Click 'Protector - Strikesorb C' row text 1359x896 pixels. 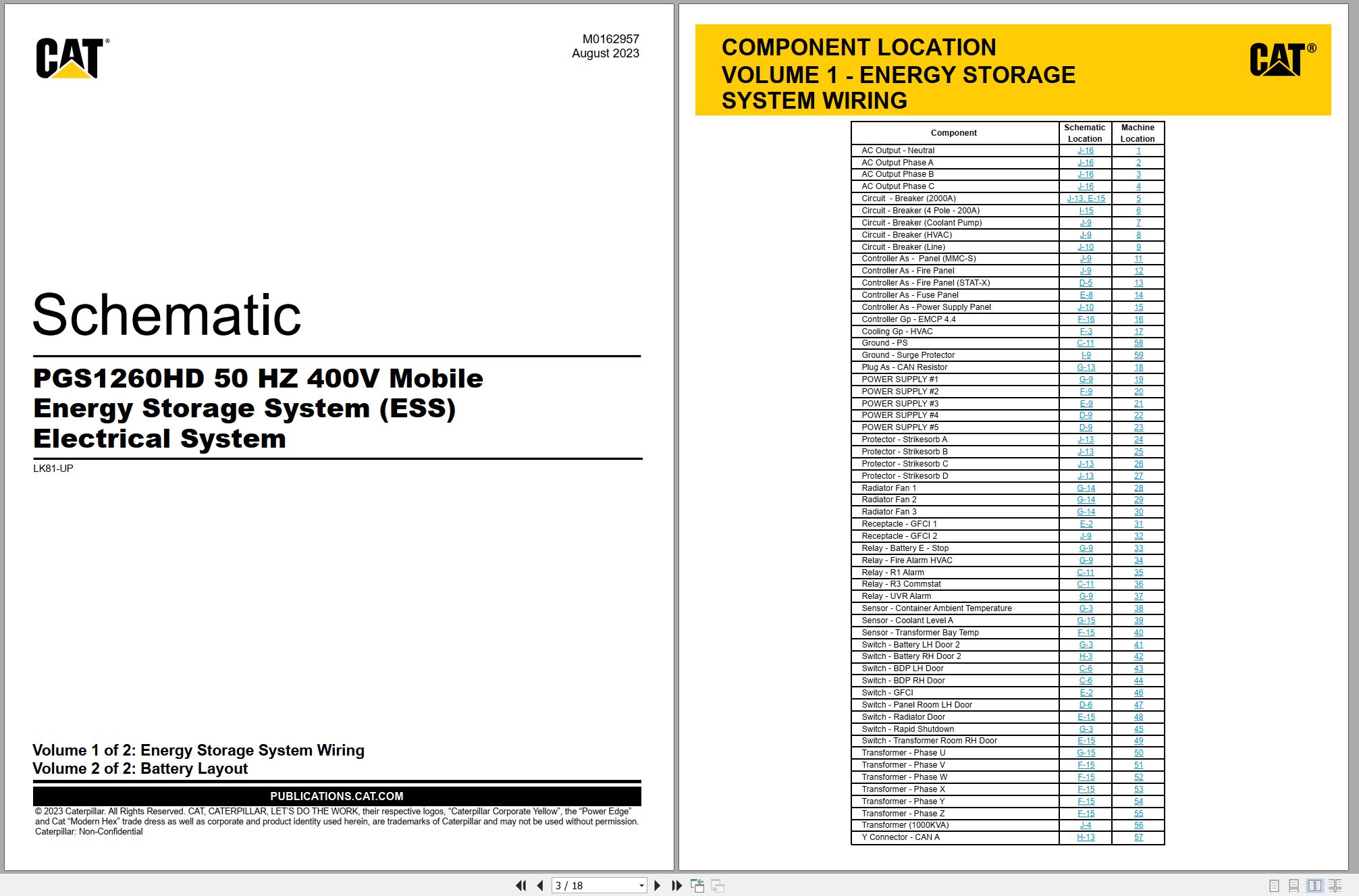point(905,464)
